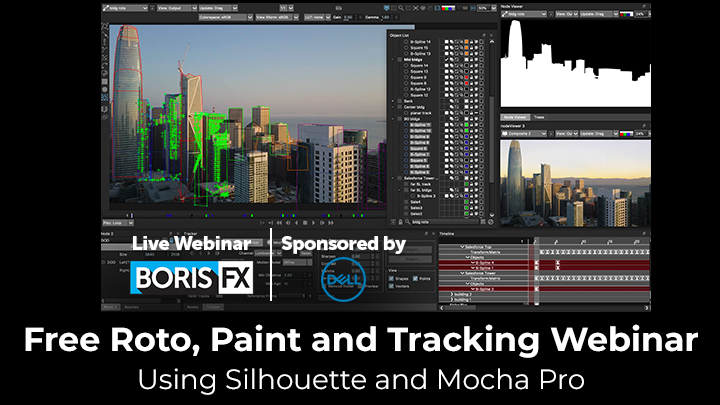
Task: Click the circle shape tool in left toolbar
Action: pos(105,90)
